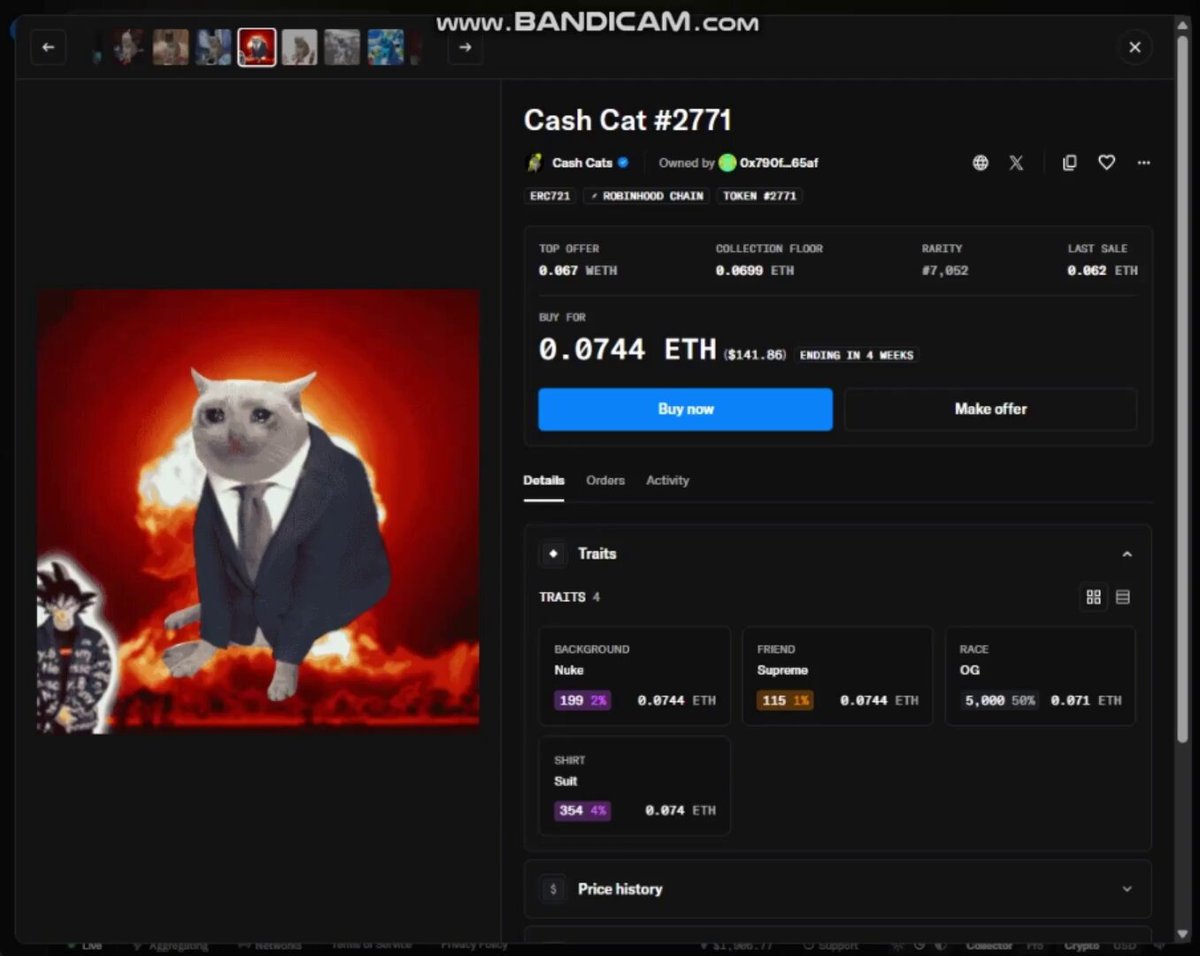Favorite Cash Cat #2771 with the heart icon

click(1106, 163)
